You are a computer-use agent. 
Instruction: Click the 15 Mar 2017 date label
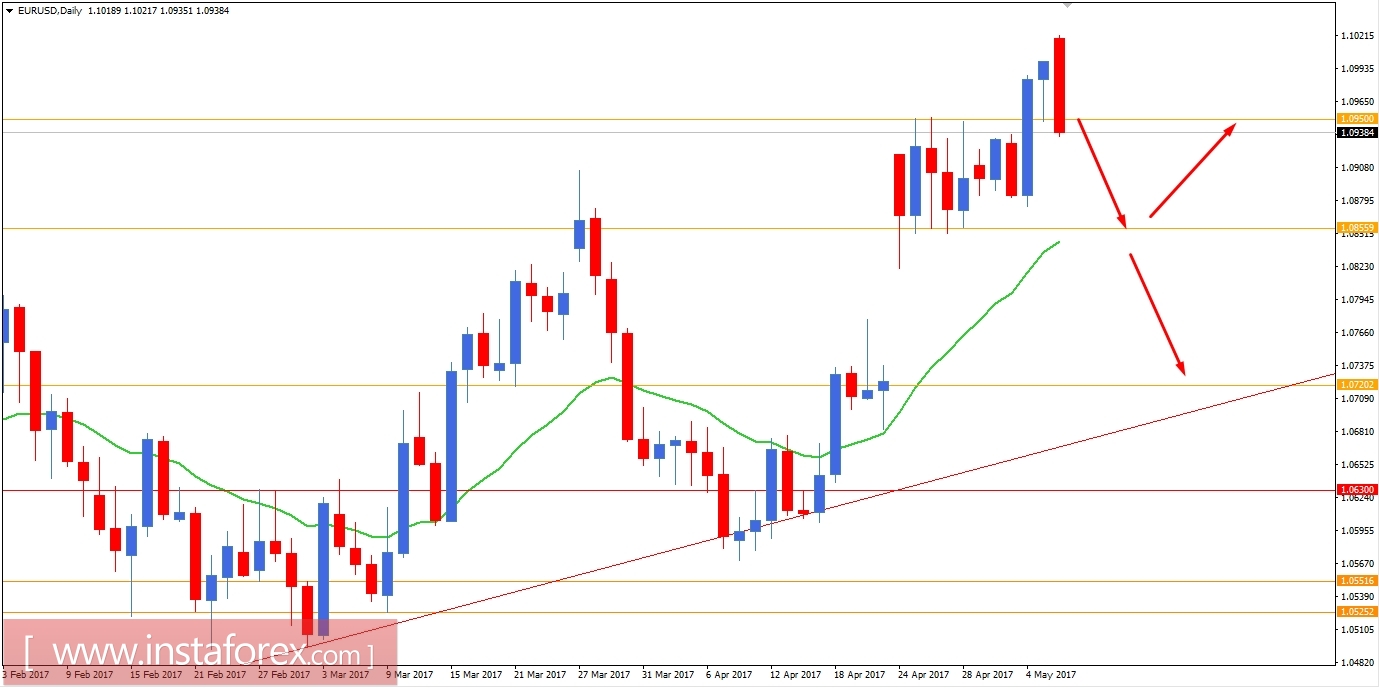point(476,675)
